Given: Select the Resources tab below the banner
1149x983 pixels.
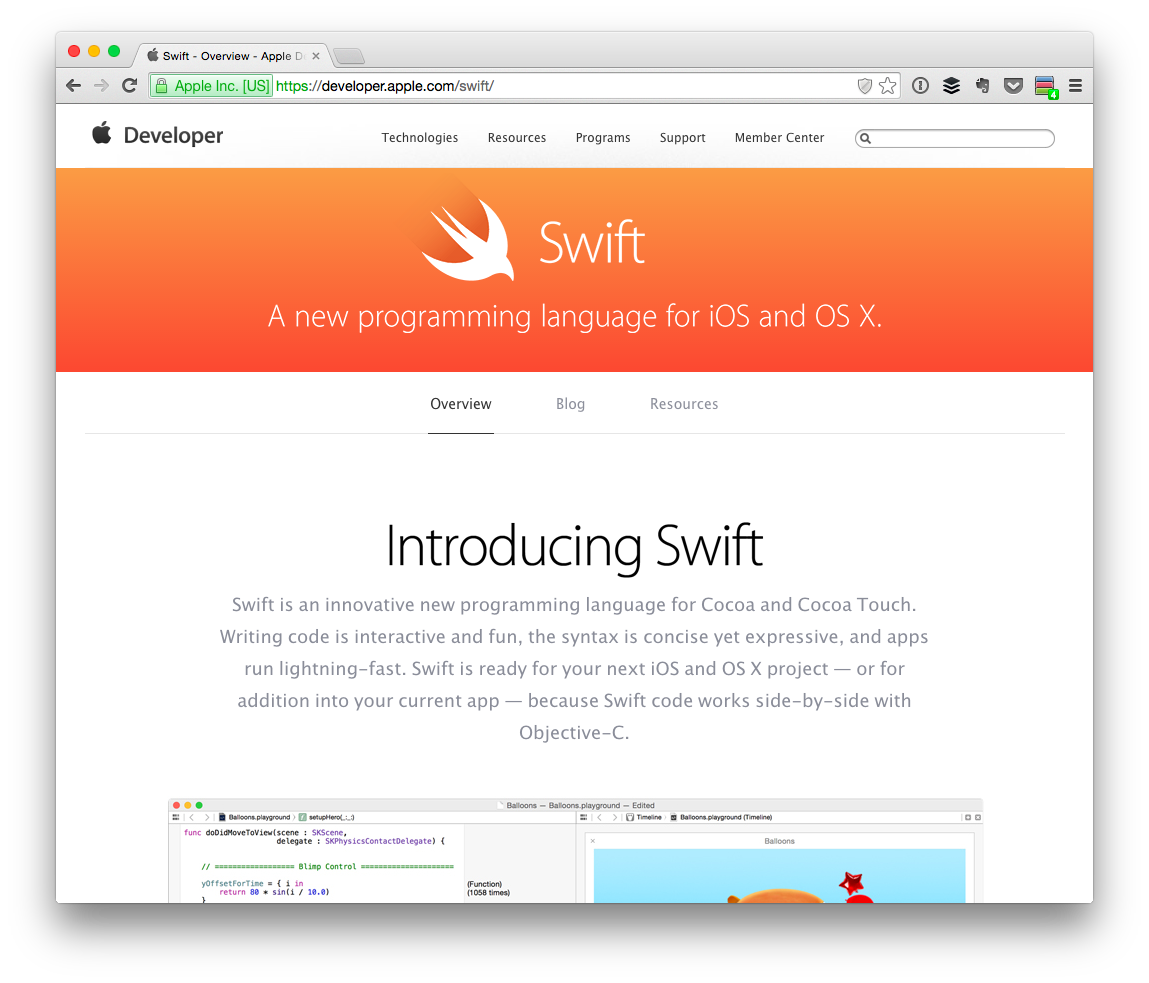Looking at the screenshot, I should pos(684,404).
